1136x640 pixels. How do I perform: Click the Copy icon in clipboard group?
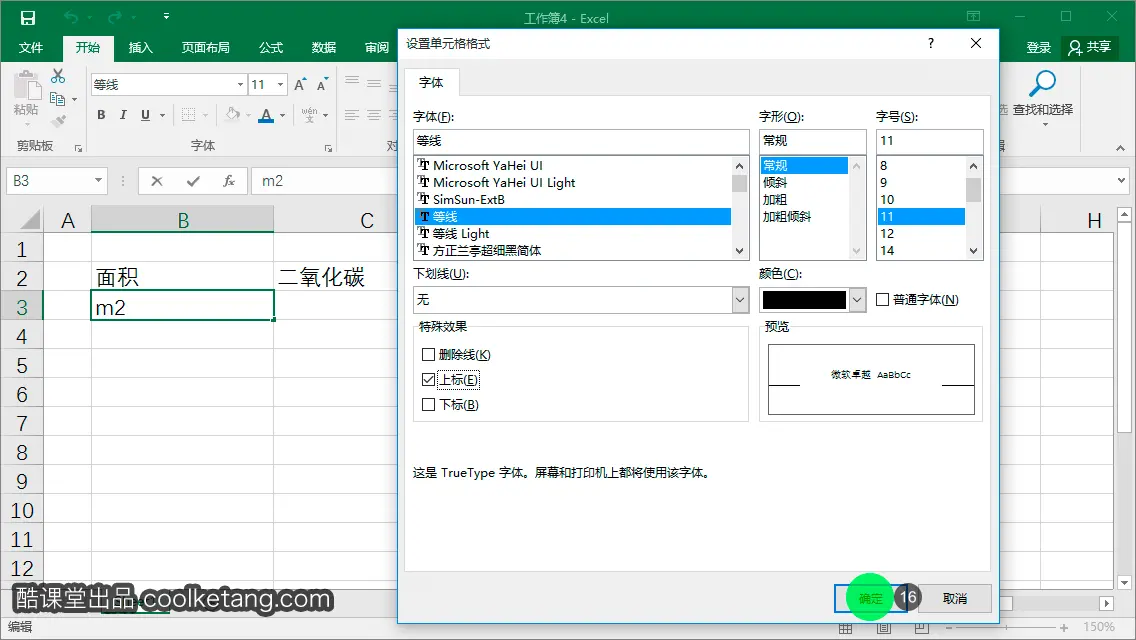pos(57,99)
